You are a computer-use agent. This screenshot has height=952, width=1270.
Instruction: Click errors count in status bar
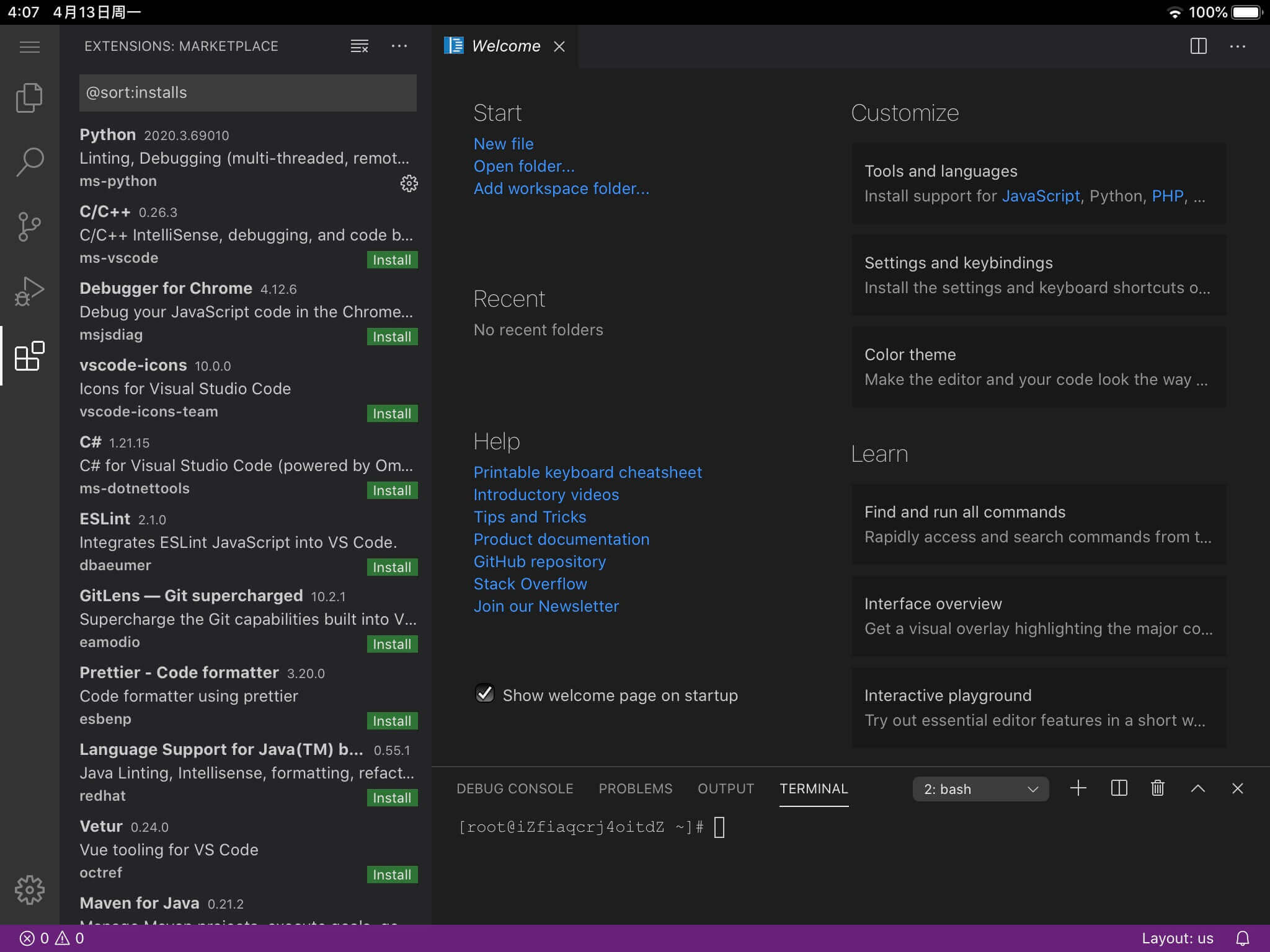(x=34, y=938)
